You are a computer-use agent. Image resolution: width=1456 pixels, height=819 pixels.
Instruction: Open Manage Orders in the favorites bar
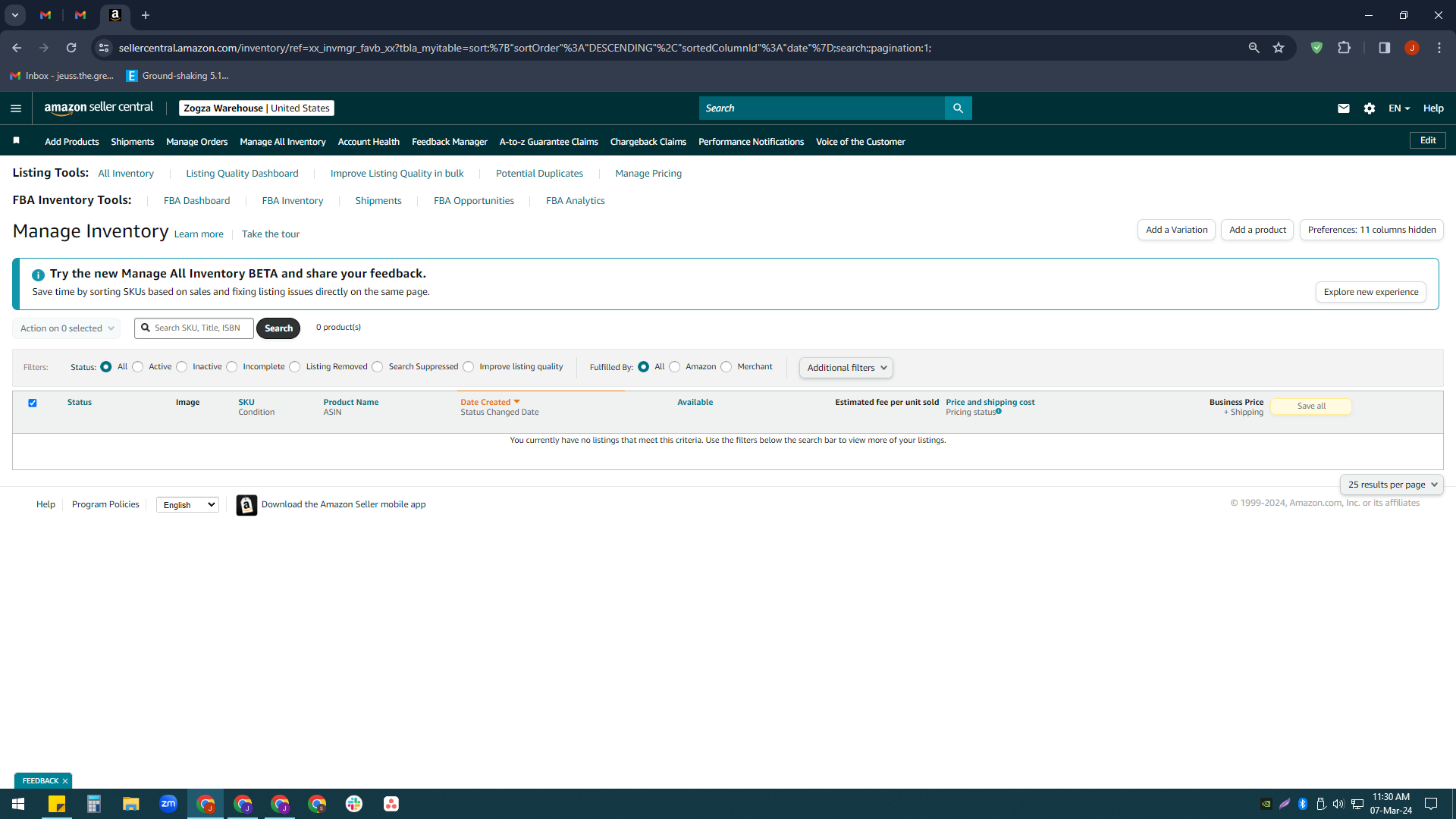pyautogui.click(x=196, y=142)
